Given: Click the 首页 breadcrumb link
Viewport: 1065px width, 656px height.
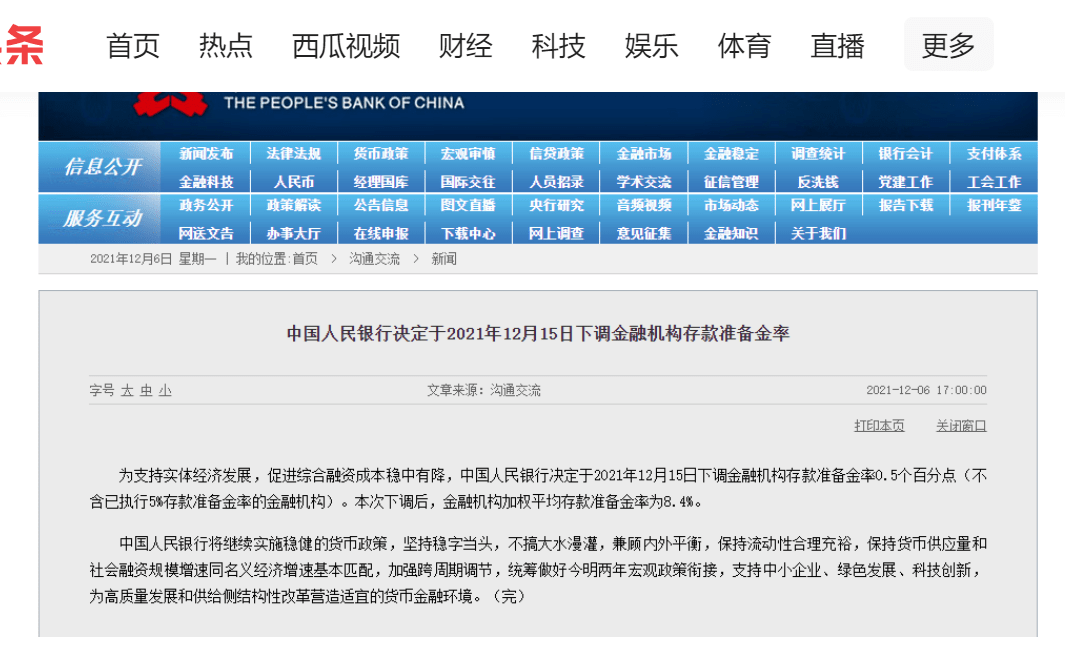Looking at the screenshot, I should 304,259.
